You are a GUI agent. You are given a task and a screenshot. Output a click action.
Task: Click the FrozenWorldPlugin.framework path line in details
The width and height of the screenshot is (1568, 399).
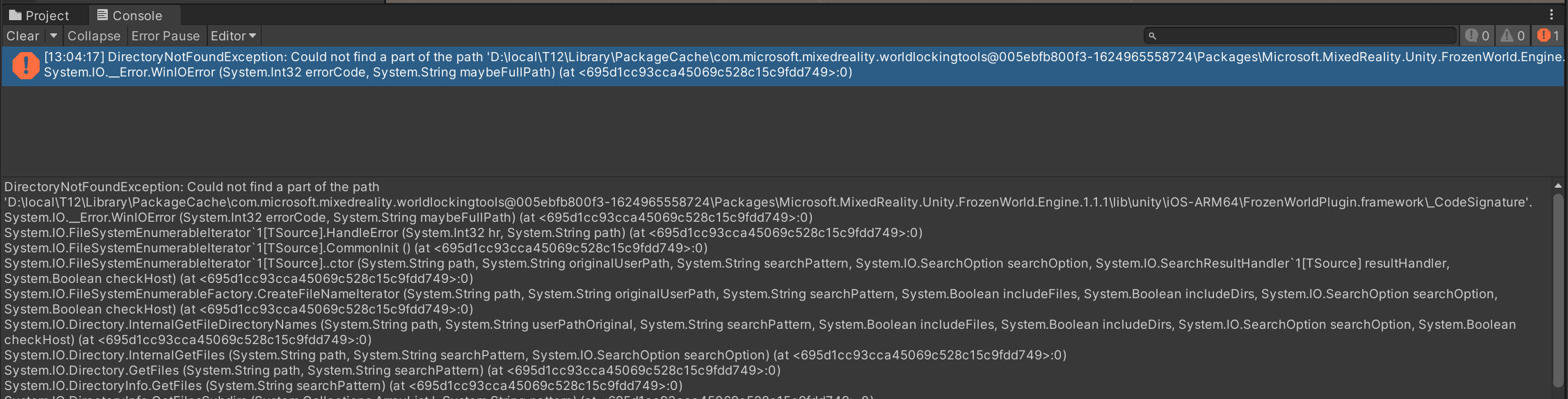[x=768, y=202]
